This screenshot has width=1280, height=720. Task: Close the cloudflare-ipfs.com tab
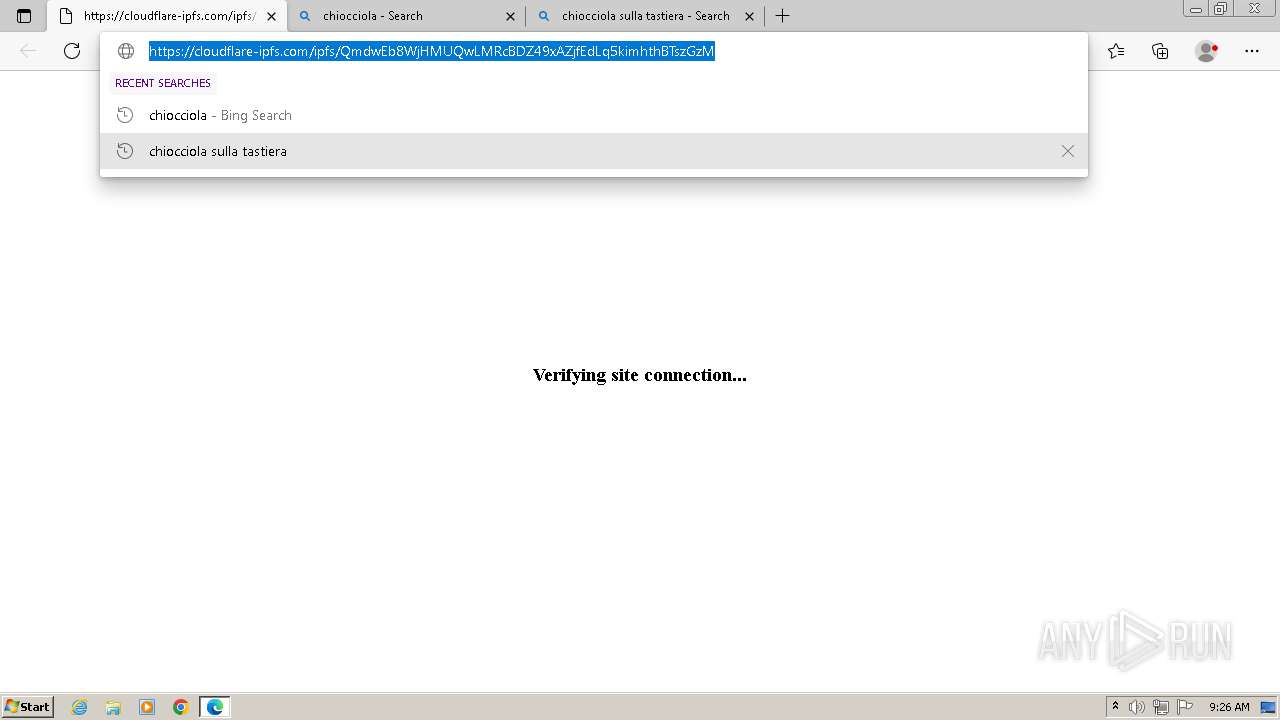tap(271, 16)
